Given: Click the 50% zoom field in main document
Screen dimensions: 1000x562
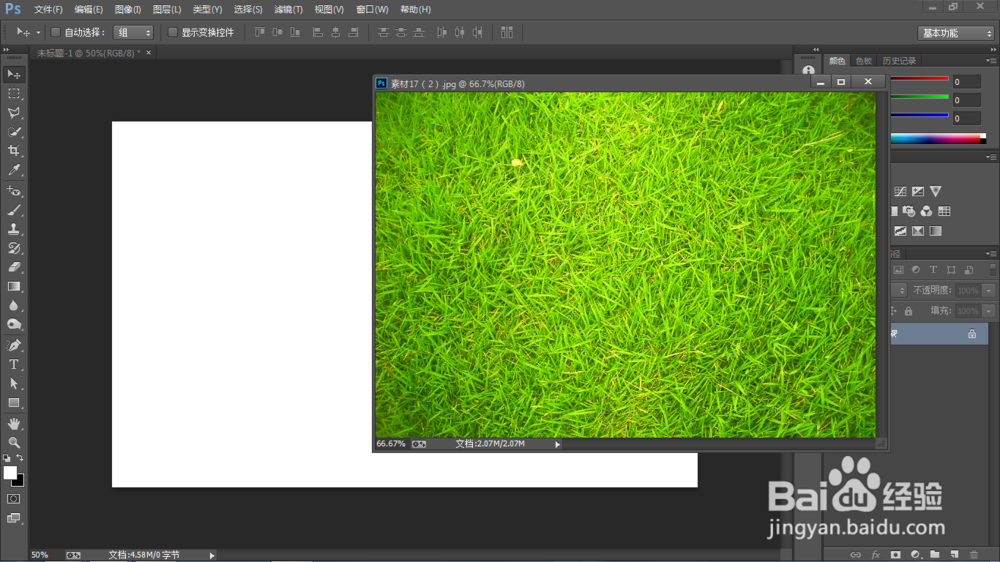Looking at the screenshot, I should [40, 555].
